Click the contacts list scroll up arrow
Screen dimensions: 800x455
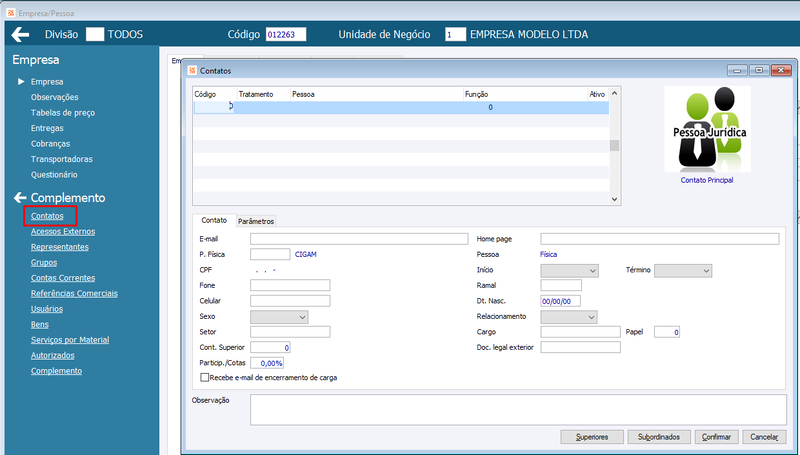click(614, 94)
